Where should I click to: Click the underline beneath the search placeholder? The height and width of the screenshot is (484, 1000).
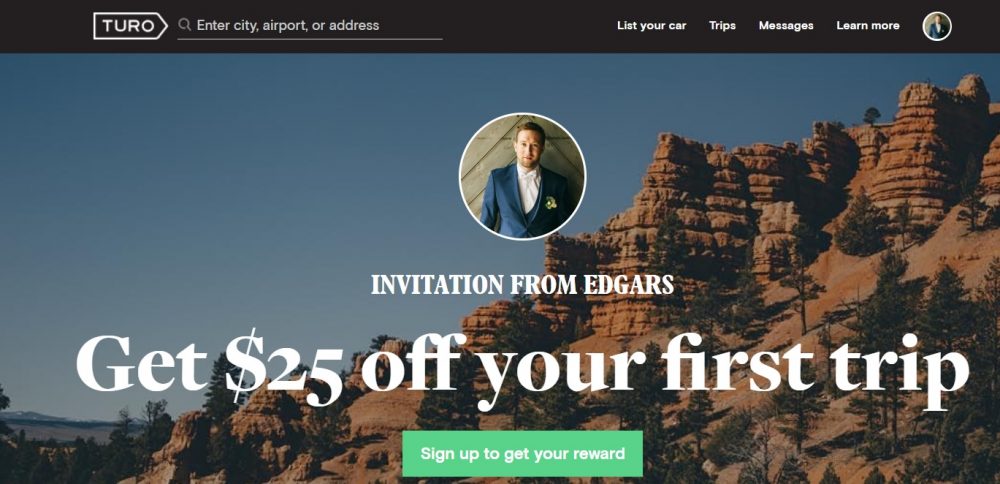(310, 39)
